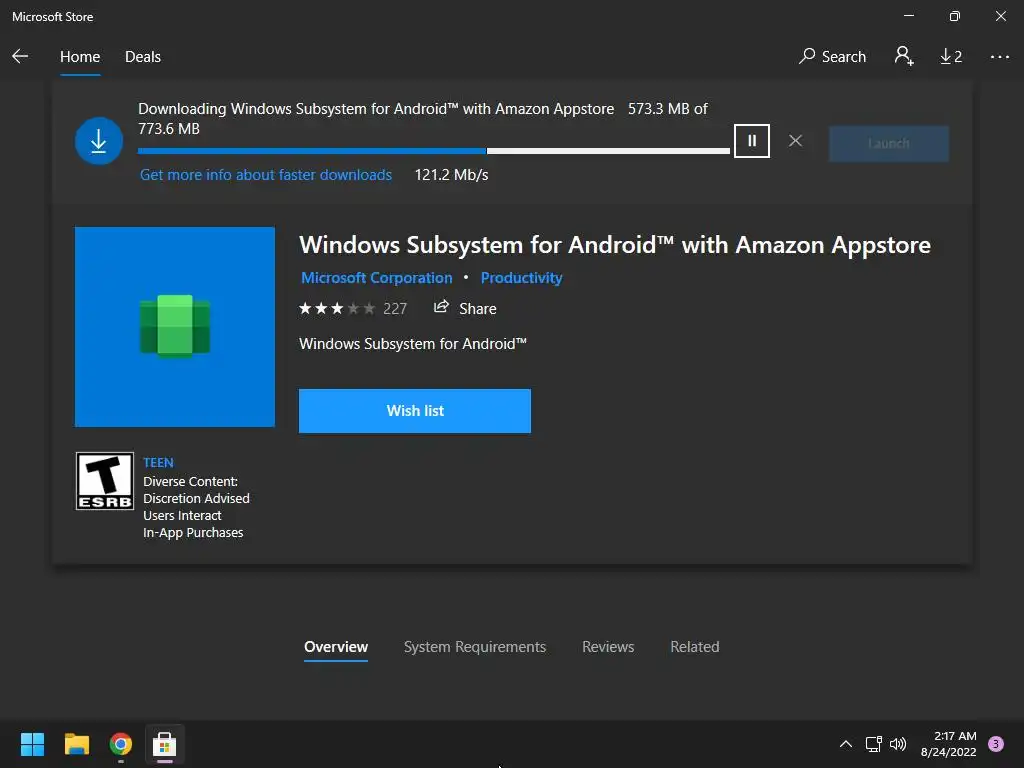Click the Users Interact text
1024x768 pixels.
tap(182, 516)
